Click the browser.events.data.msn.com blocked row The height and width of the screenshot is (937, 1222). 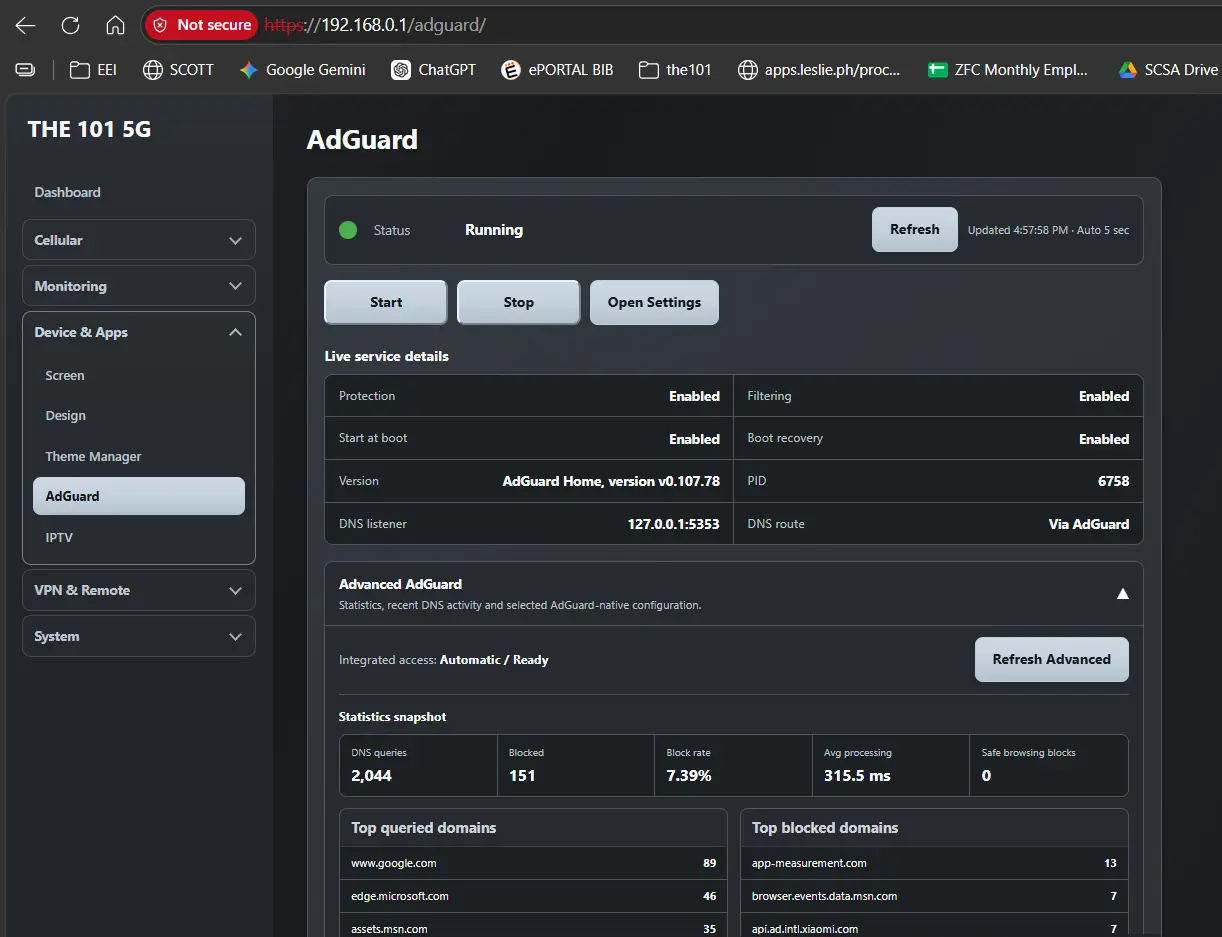(934, 896)
